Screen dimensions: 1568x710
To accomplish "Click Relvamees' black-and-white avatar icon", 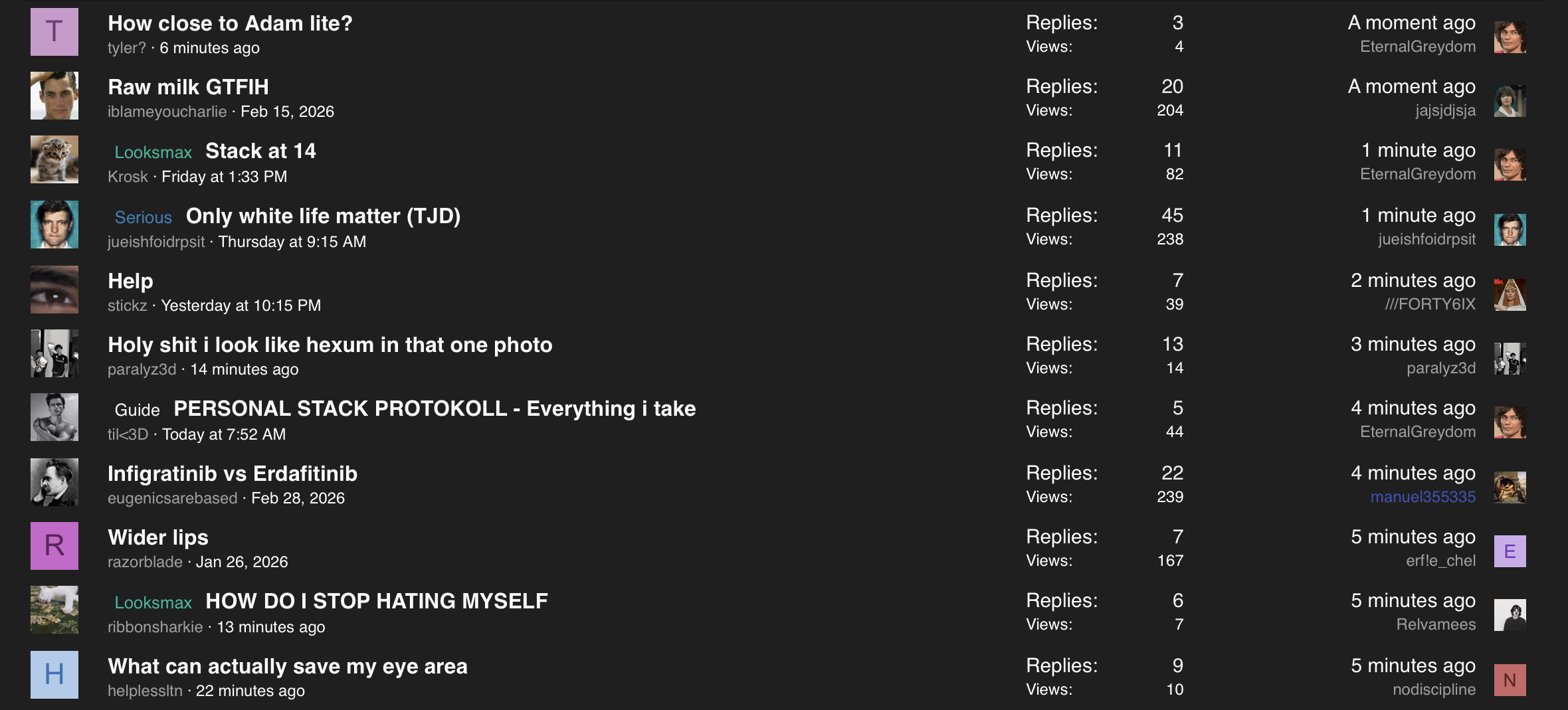I will tap(1510, 615).
